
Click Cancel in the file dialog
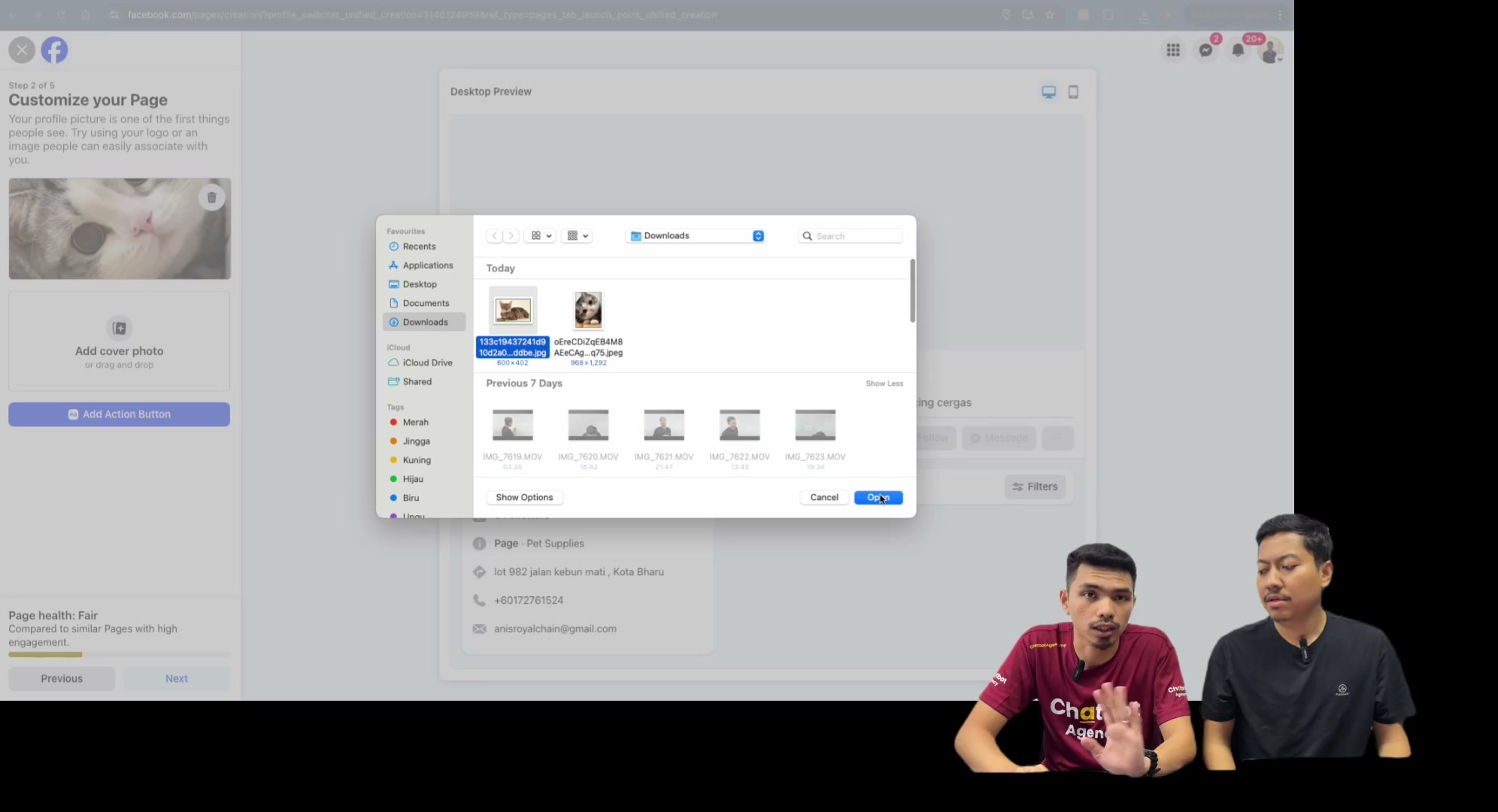click(824, 498)
